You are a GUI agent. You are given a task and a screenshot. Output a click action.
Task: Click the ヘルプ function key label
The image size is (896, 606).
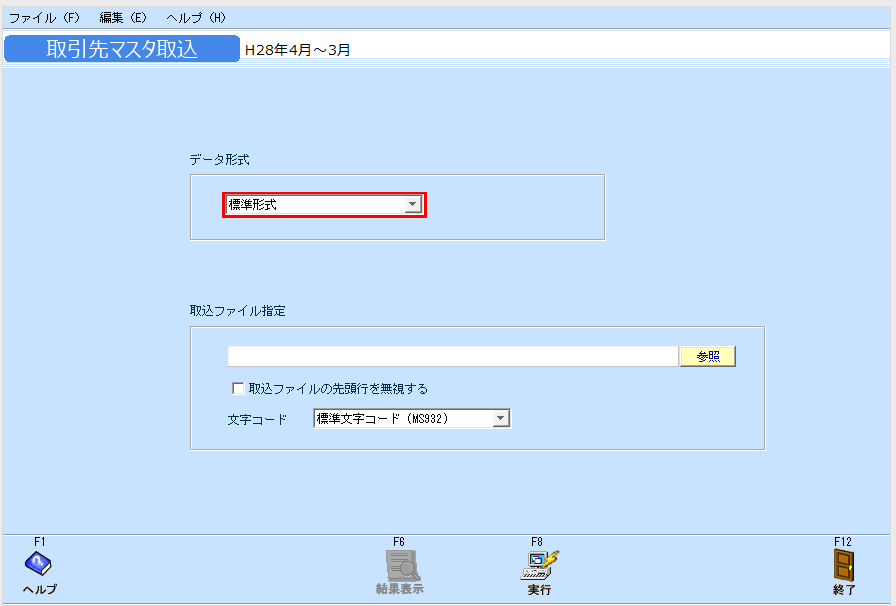point(38,590)
